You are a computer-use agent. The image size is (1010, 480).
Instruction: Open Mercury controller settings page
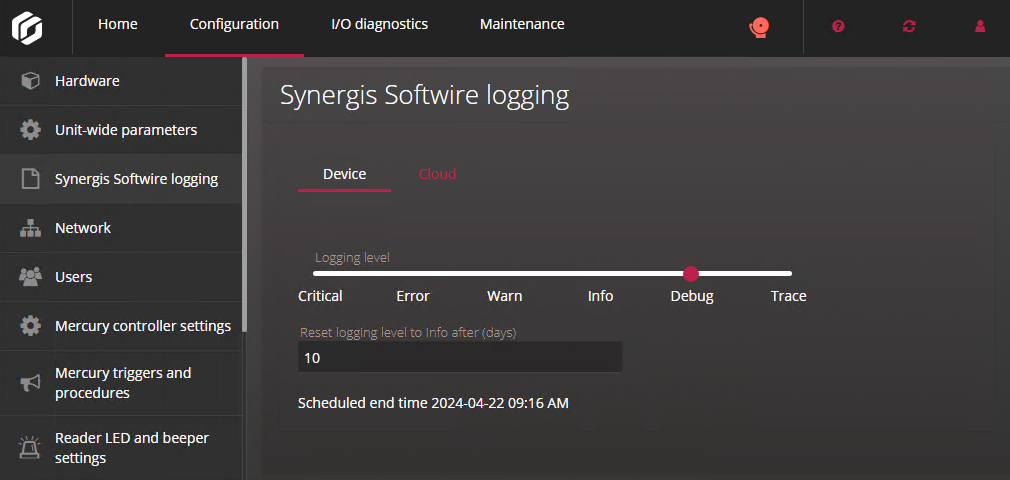coord(142,326)
